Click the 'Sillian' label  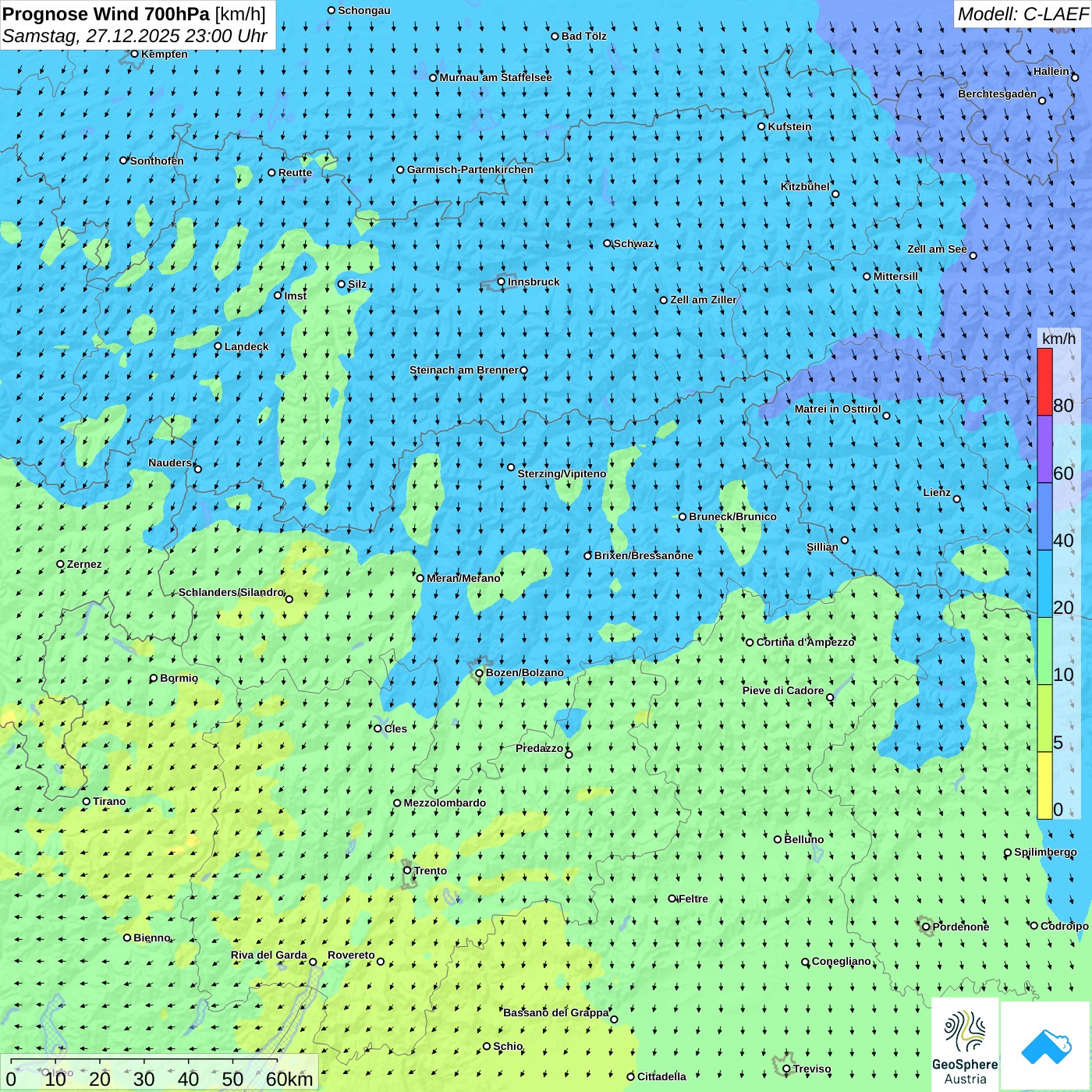point(822,547)
